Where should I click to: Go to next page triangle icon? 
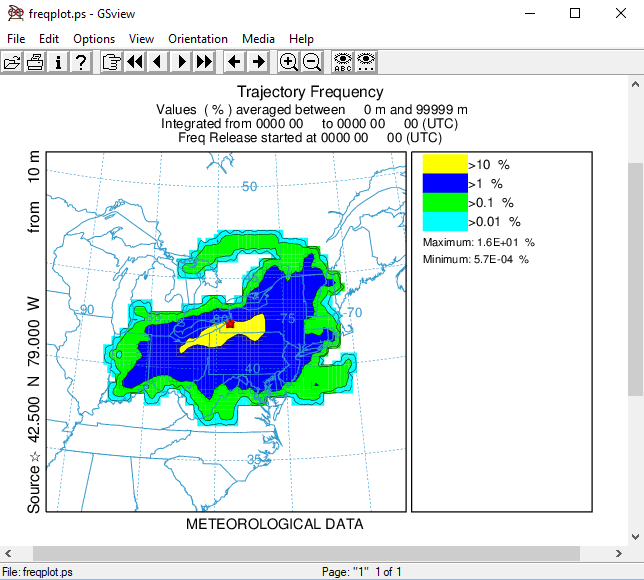pyautogui.click(x=181, y=62)
